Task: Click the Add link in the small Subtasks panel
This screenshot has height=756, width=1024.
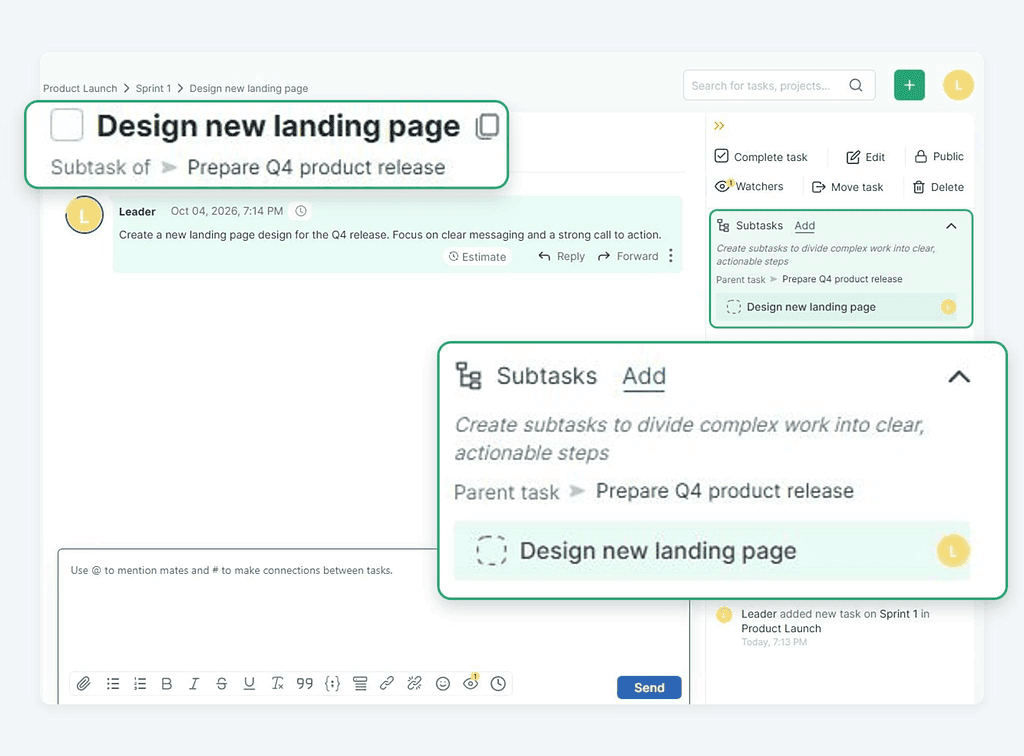Action: (805, 225)
